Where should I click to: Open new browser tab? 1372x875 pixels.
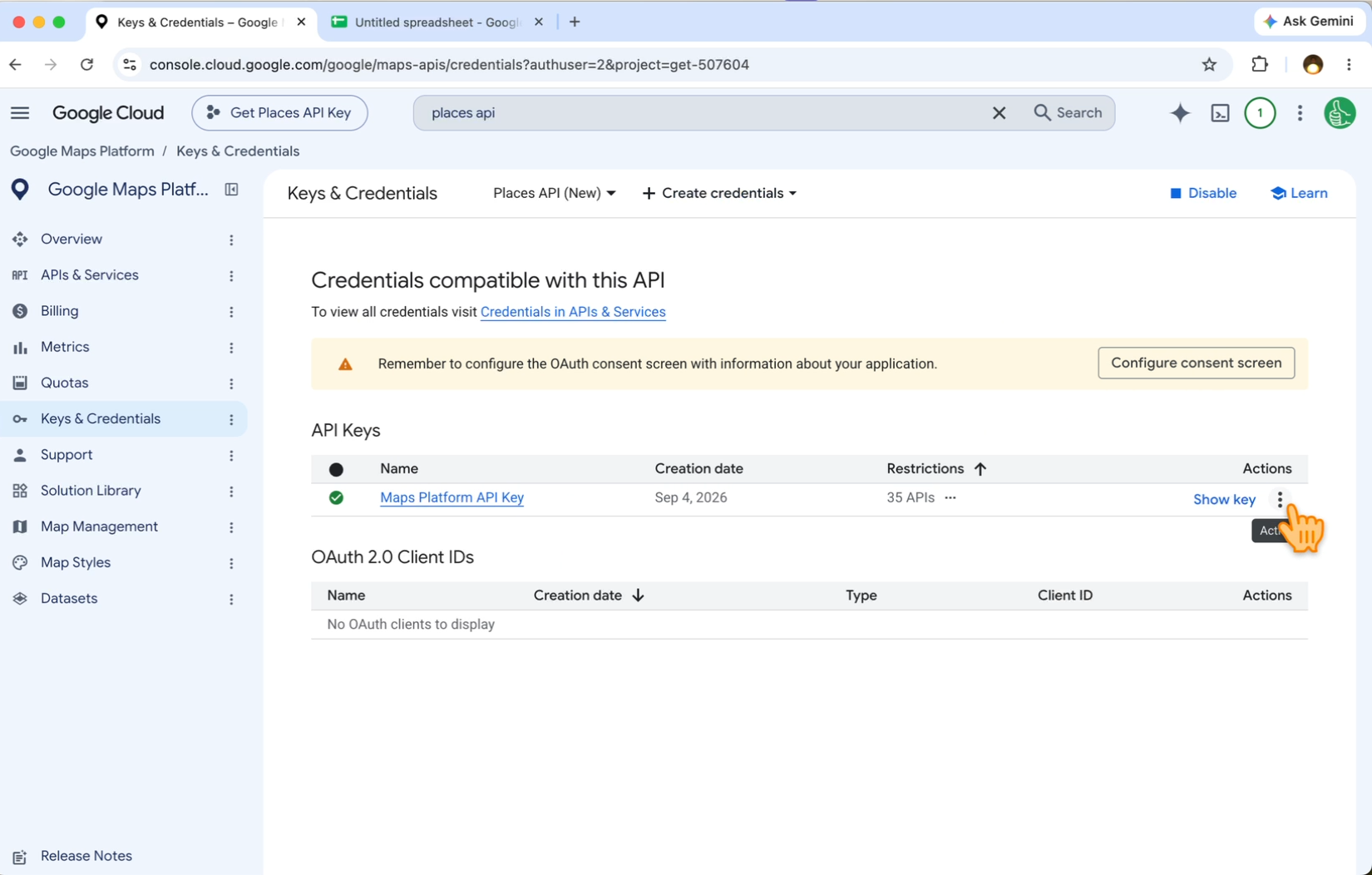click(575, 22)
